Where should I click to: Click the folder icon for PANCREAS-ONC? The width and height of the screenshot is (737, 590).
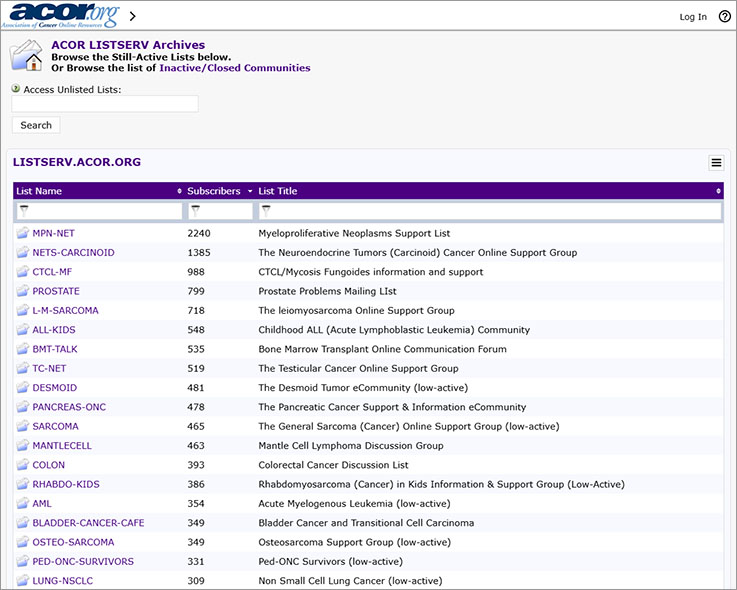(x=23, y=406)
